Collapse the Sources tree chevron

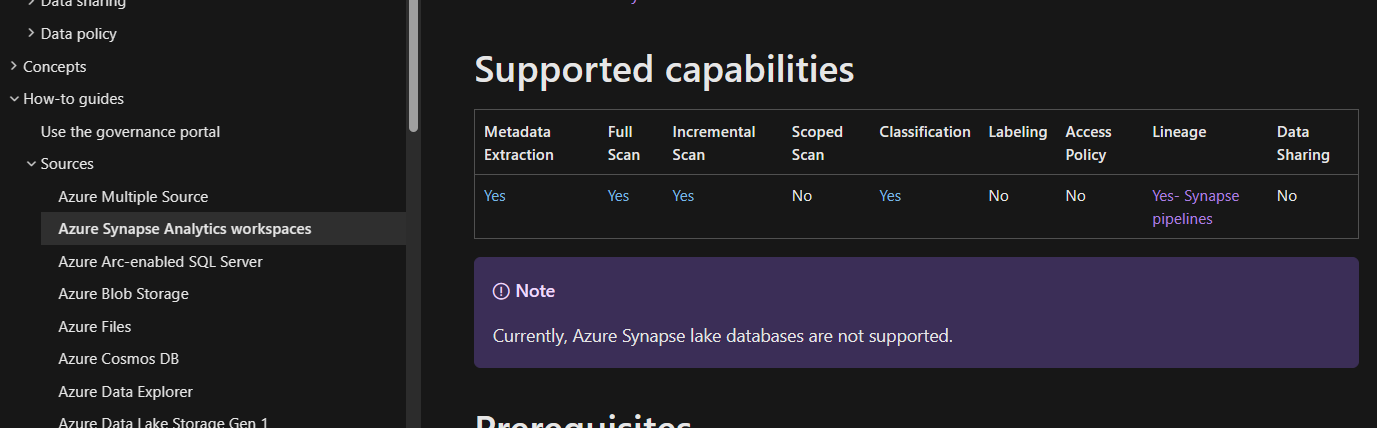tap(31, 164)
